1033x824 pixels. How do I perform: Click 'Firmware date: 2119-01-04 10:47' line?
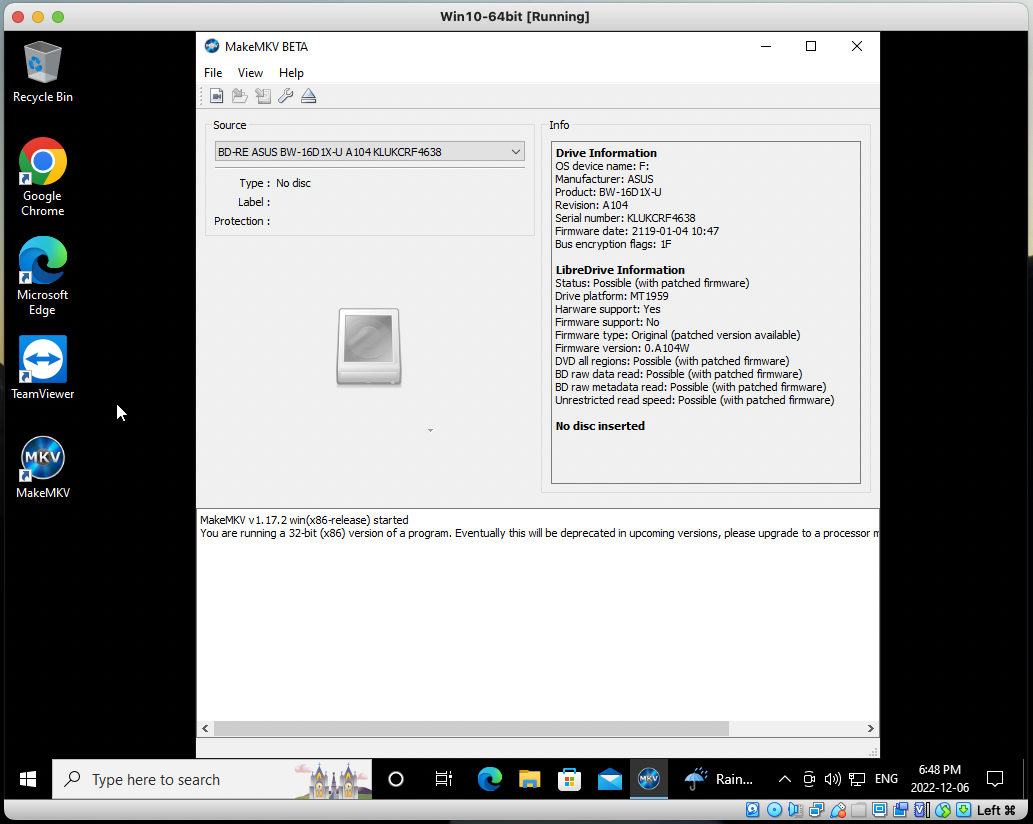(x=637, y=231)
